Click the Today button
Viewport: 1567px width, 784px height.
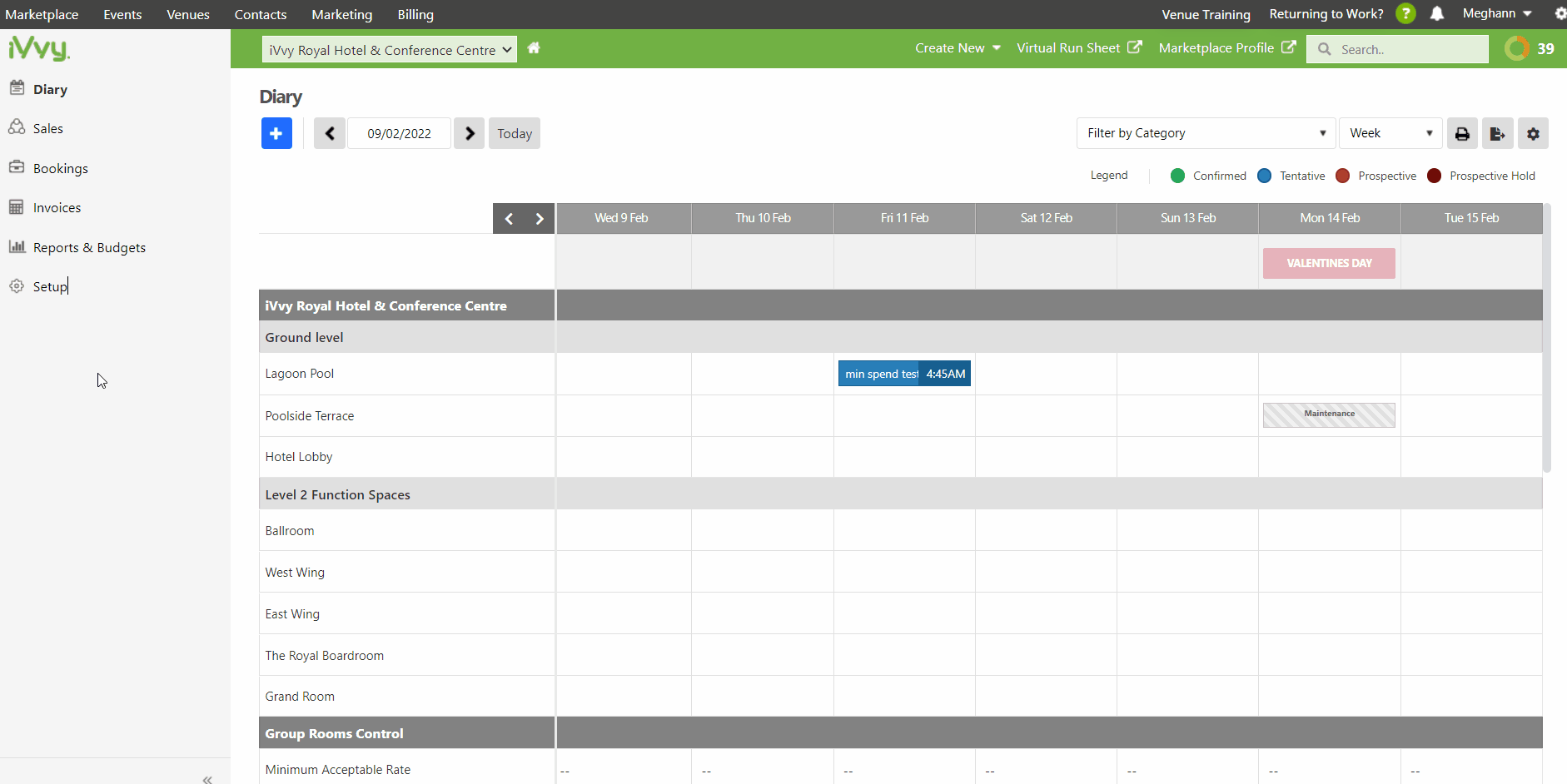click(x=515, y=133)
